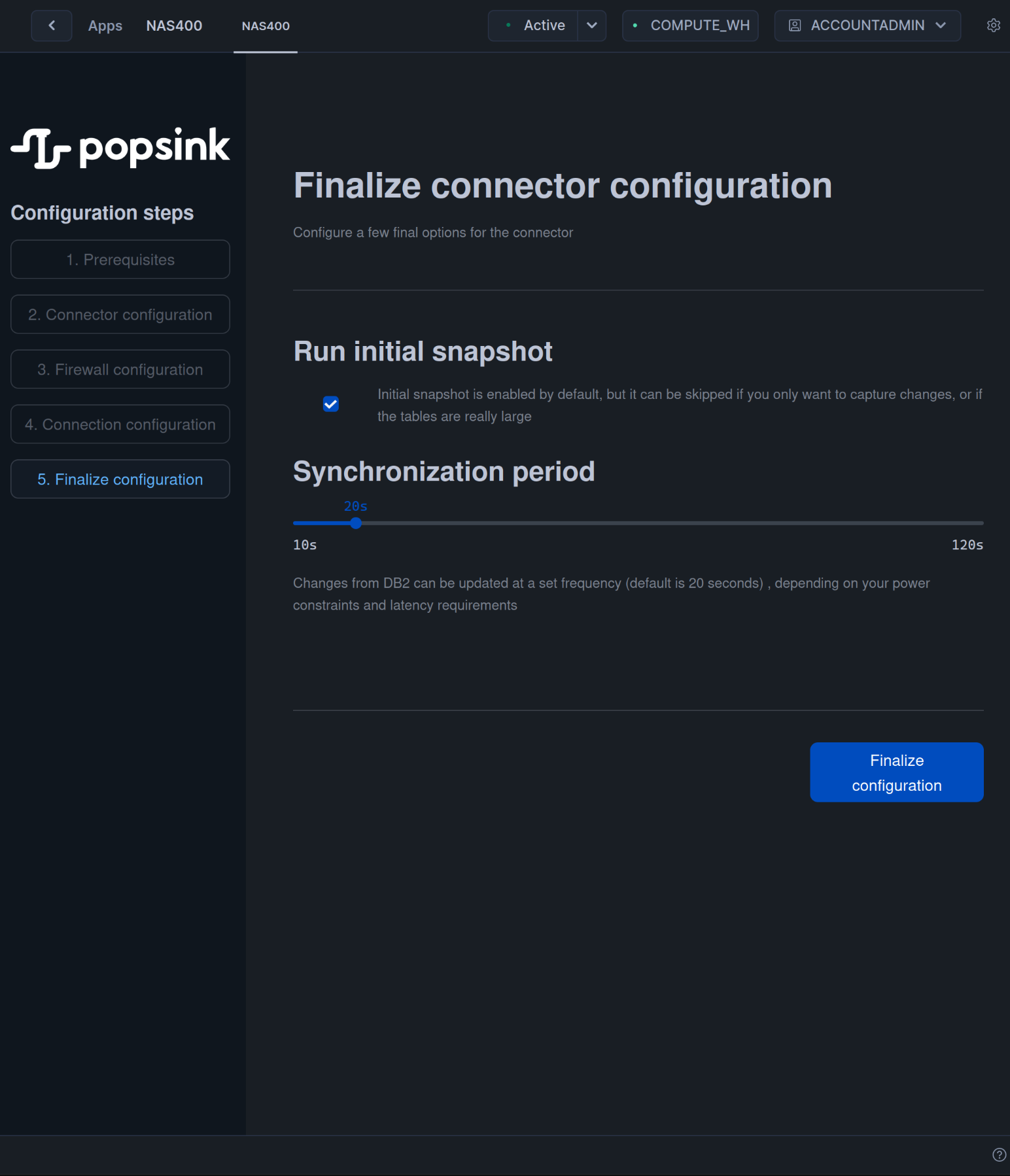Open step 1. Prerequisites
1010x1176 pixels.
point(120,260)
